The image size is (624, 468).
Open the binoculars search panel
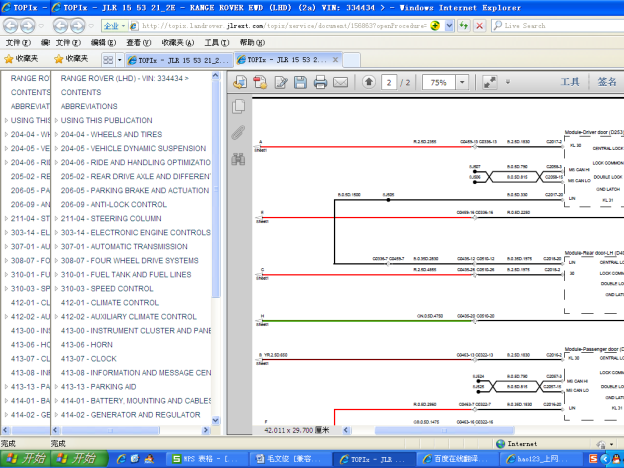[238, 159]
